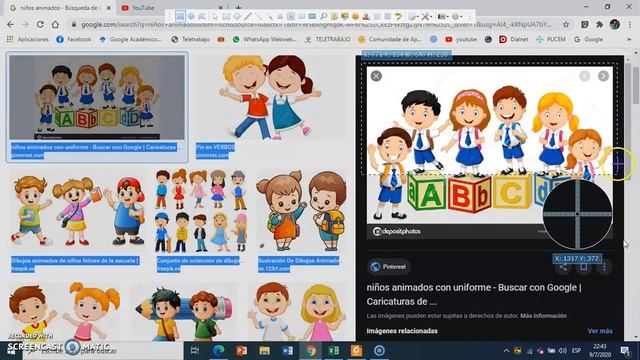The width and height of the screenshot is (640, 360).
Task: Open the Chrome extensions puzzle icon
Action: tap(599, 24)
